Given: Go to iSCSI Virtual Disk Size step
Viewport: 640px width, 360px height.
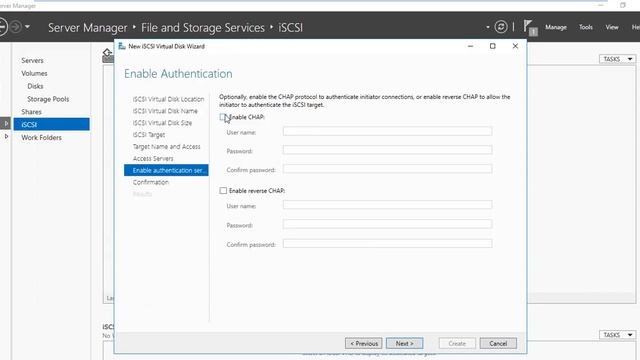Looking at the screenshot, I should (x=162, y=123).
